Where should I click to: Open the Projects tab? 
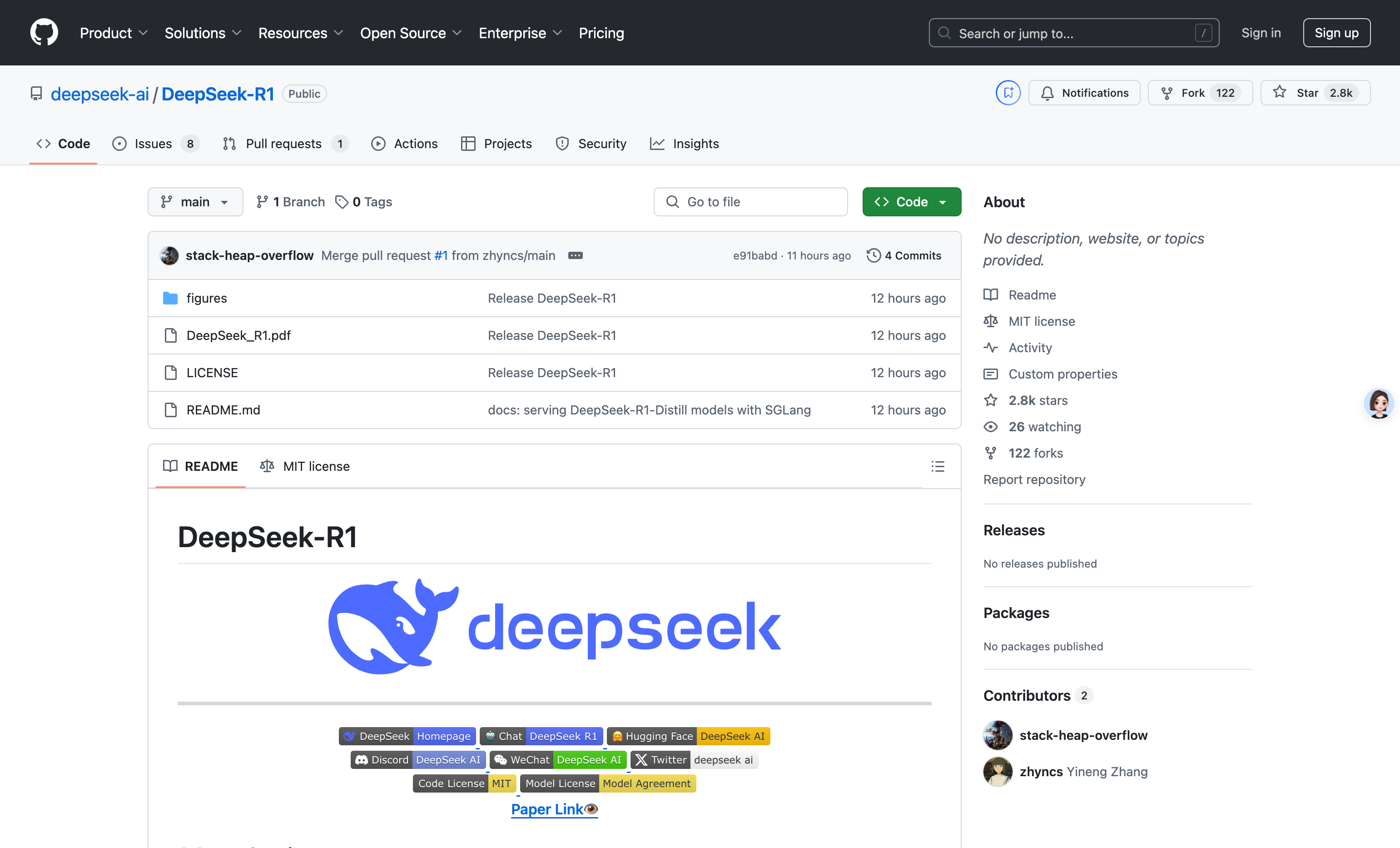496,144
